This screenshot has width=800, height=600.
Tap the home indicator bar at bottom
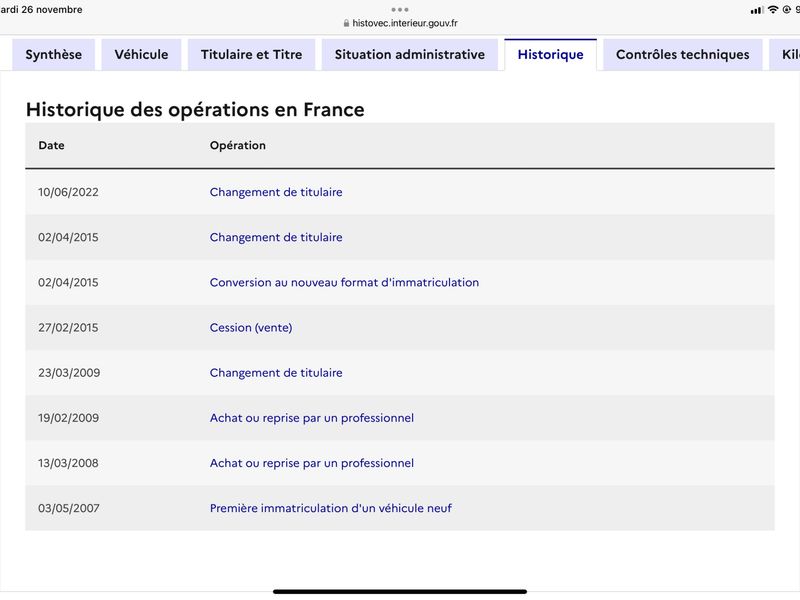400,592
